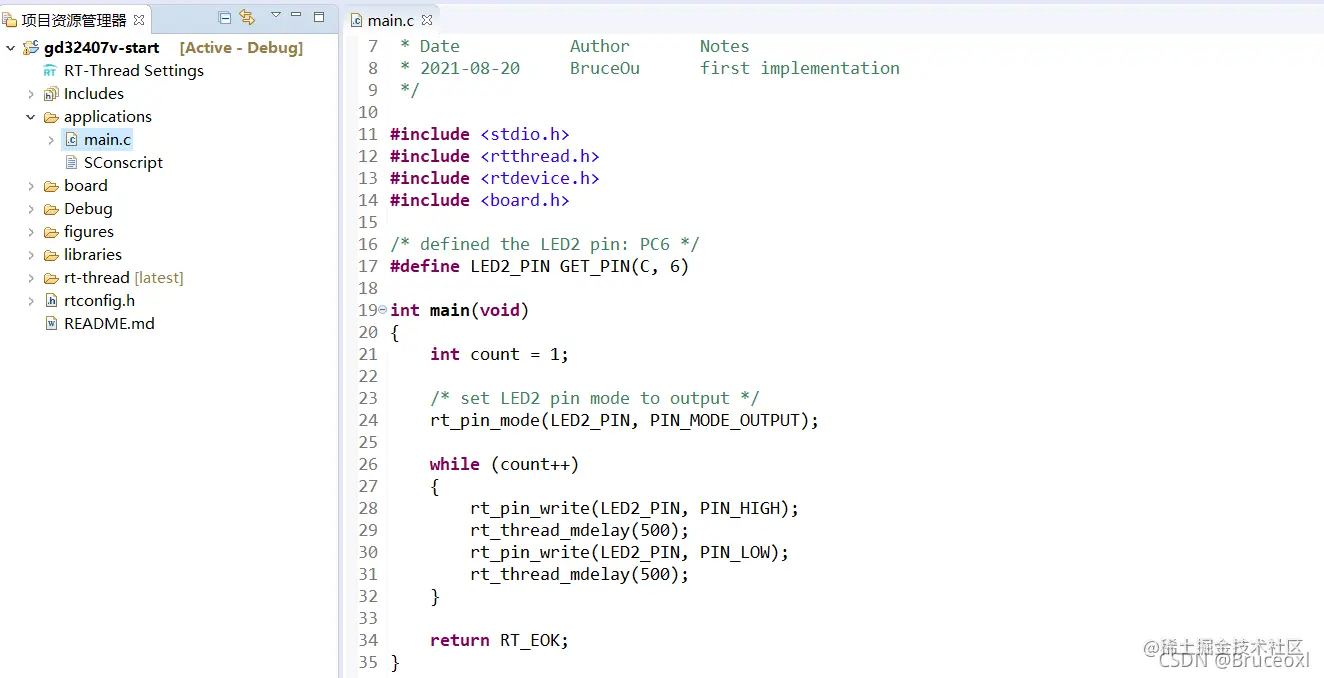
Task: Click 'return RT_EOK;' on line 34
Action: 499,640
